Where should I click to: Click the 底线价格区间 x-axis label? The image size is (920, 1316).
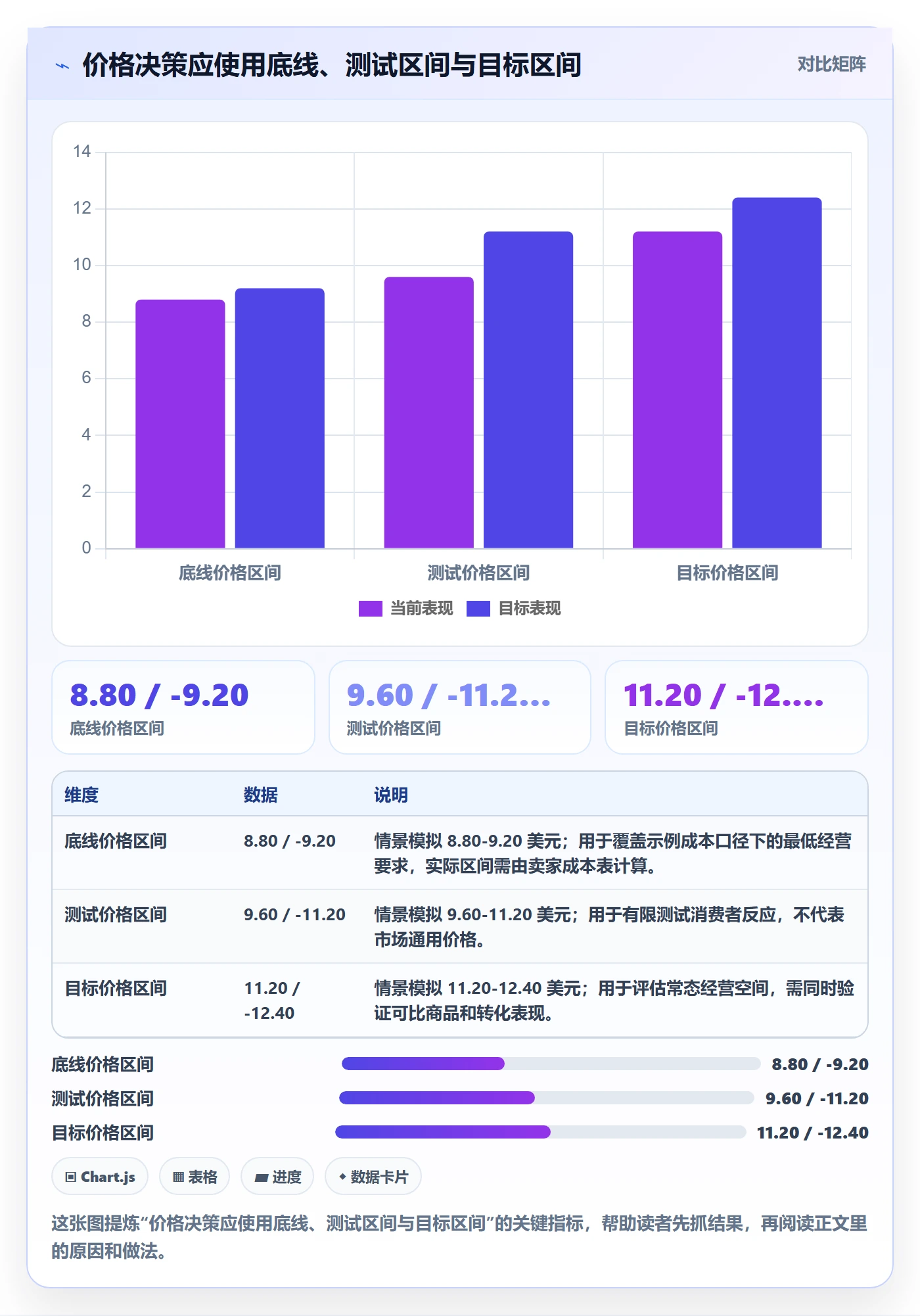(230, 573)
